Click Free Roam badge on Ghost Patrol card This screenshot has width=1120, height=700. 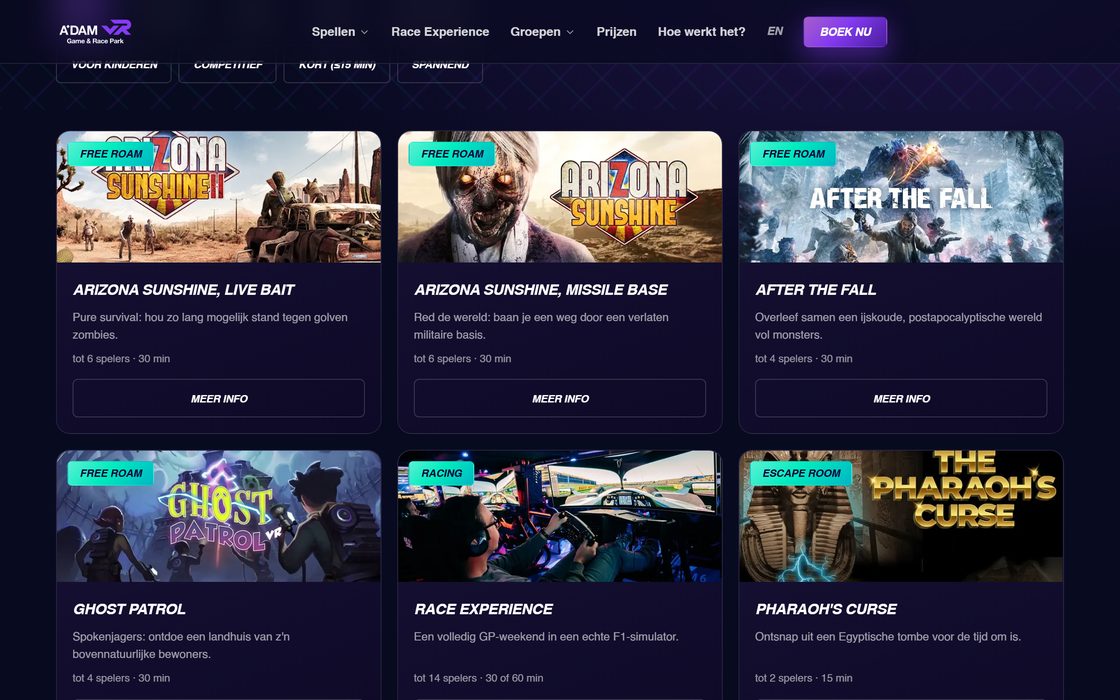[x=111, y=473]
